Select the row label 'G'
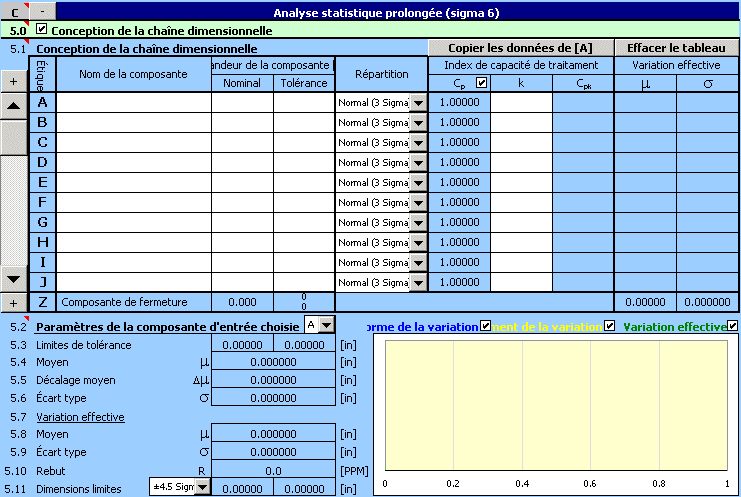This screenshot has height=497, width=741. click(x=43, y=223)
